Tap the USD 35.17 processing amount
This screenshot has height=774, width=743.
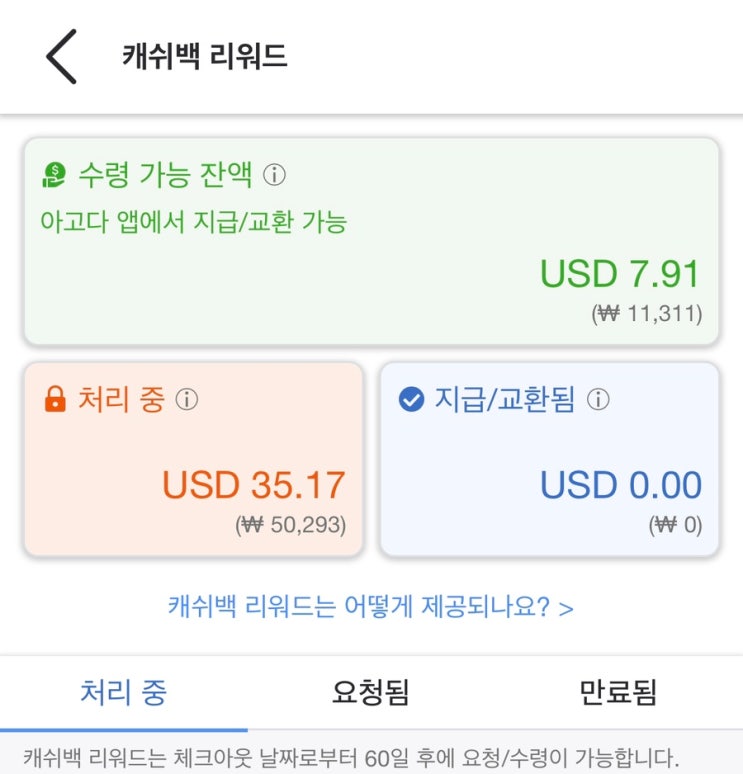(x=253, y=486)
